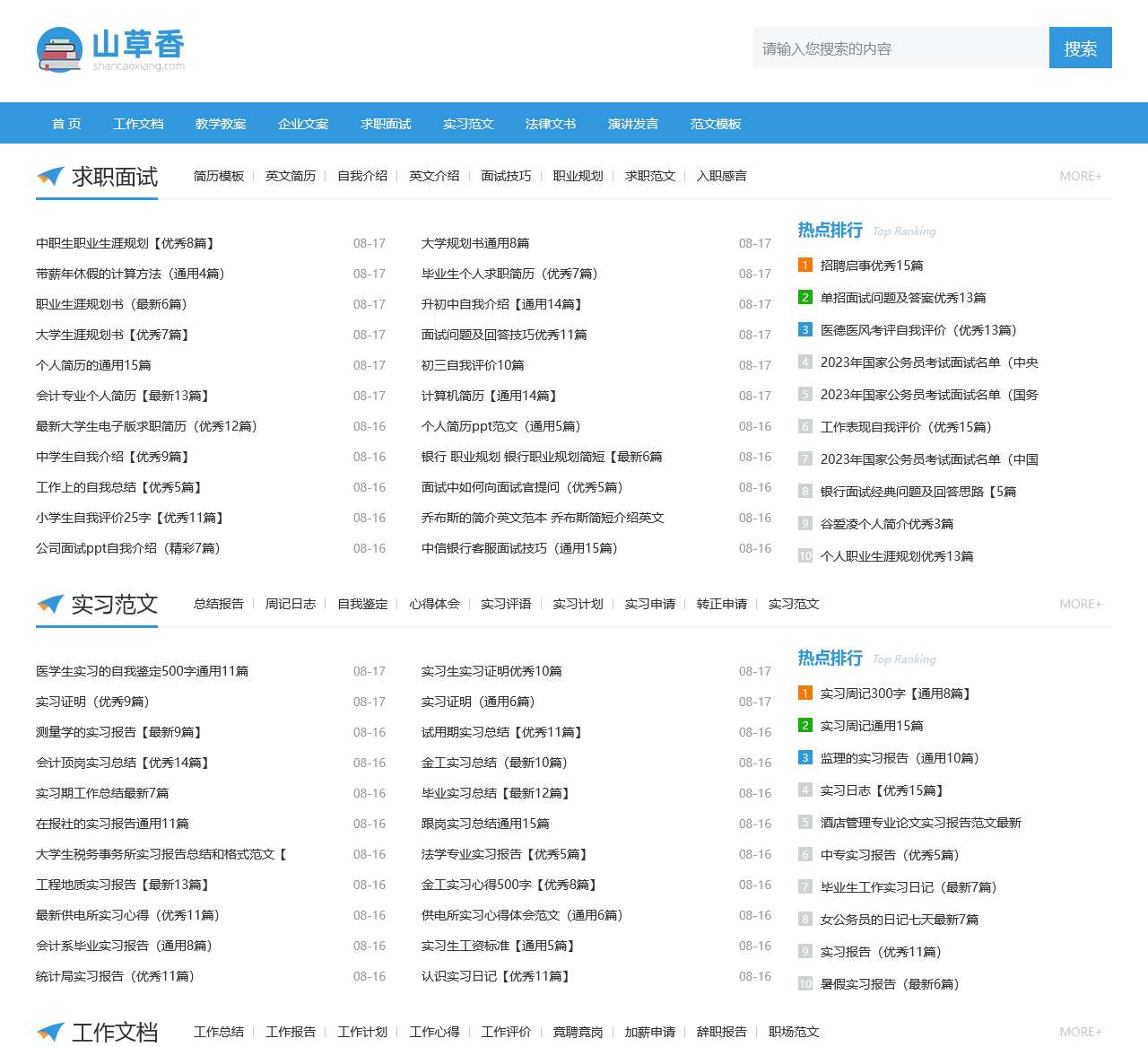Click the green rank 2 badge for 单招面试问题
Image resolution: width=1148 pixels, height=1047 pixels.
point(804,298)
